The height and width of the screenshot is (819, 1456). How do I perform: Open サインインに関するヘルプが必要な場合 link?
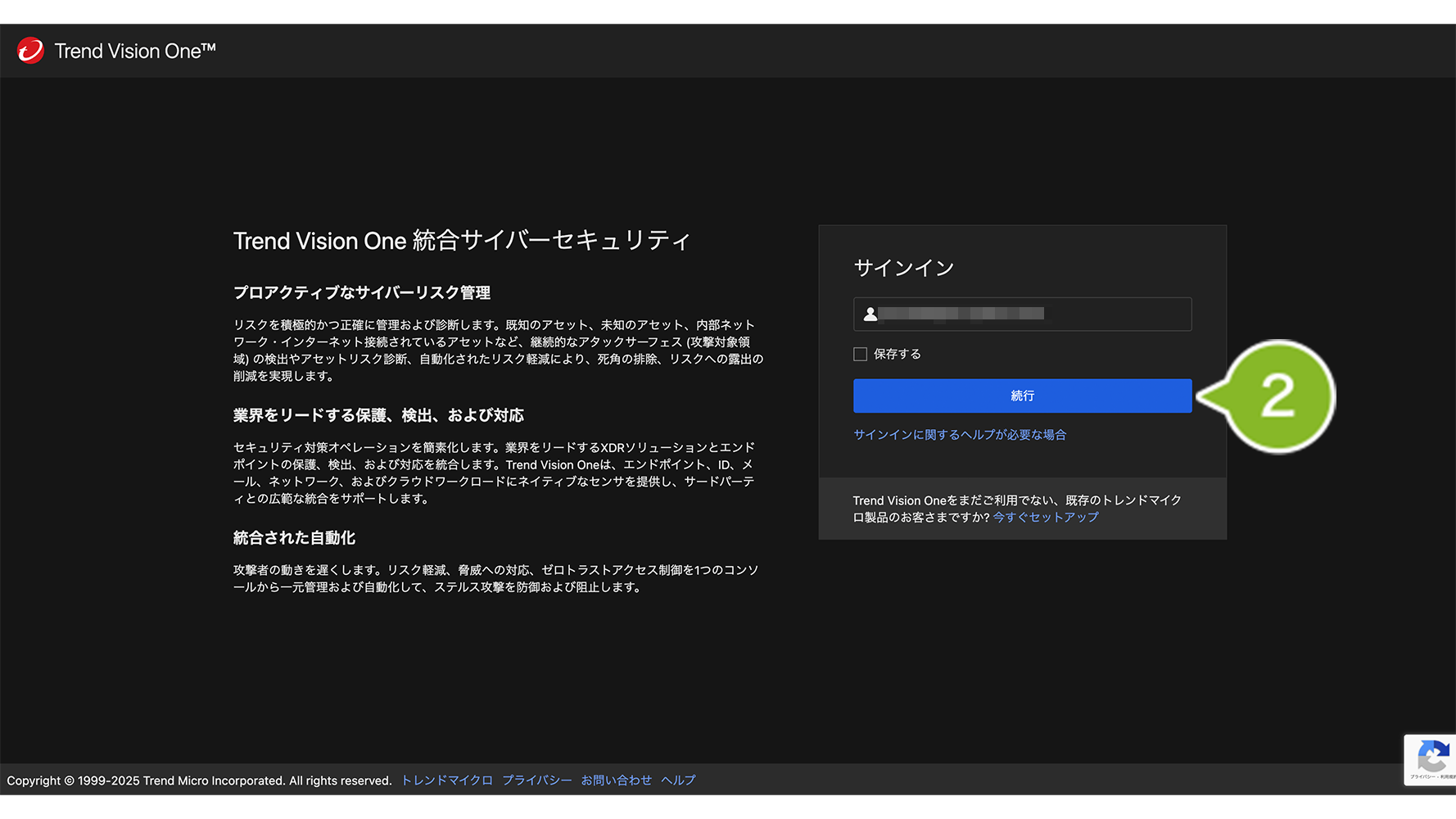[959, 435]
